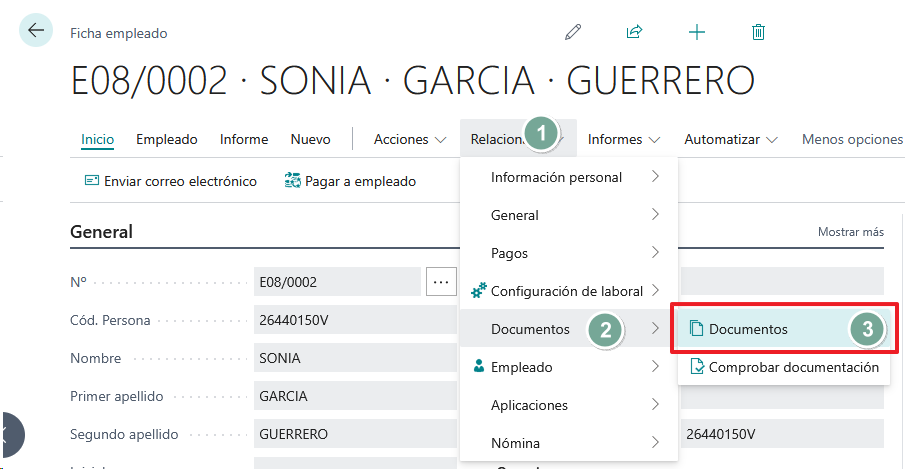
Task: Go back with the arrow button
Action: click(x=36, y=30)
